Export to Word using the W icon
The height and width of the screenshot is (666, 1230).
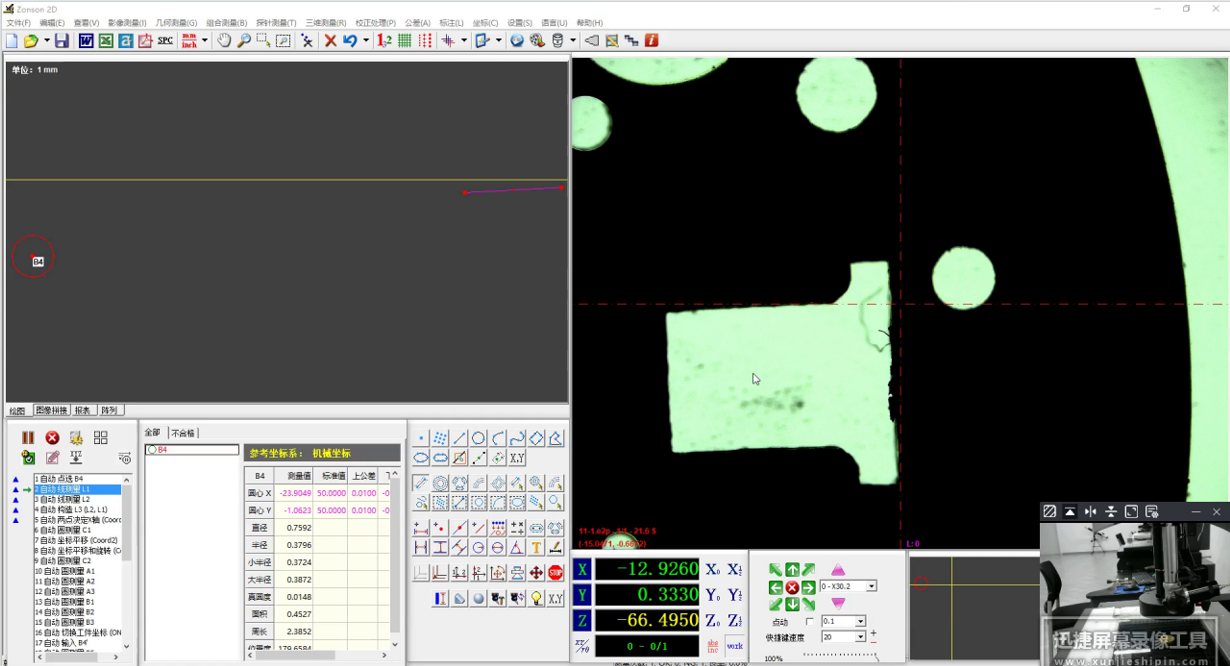(86, 41)
